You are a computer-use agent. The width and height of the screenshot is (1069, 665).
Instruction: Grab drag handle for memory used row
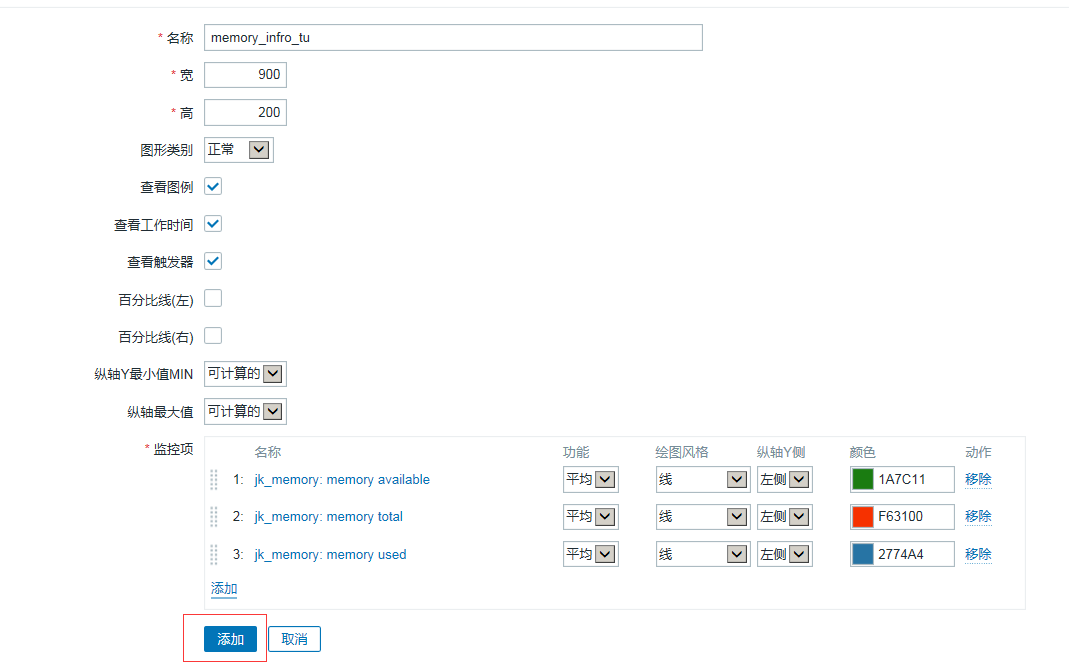[x=214, y=555]
